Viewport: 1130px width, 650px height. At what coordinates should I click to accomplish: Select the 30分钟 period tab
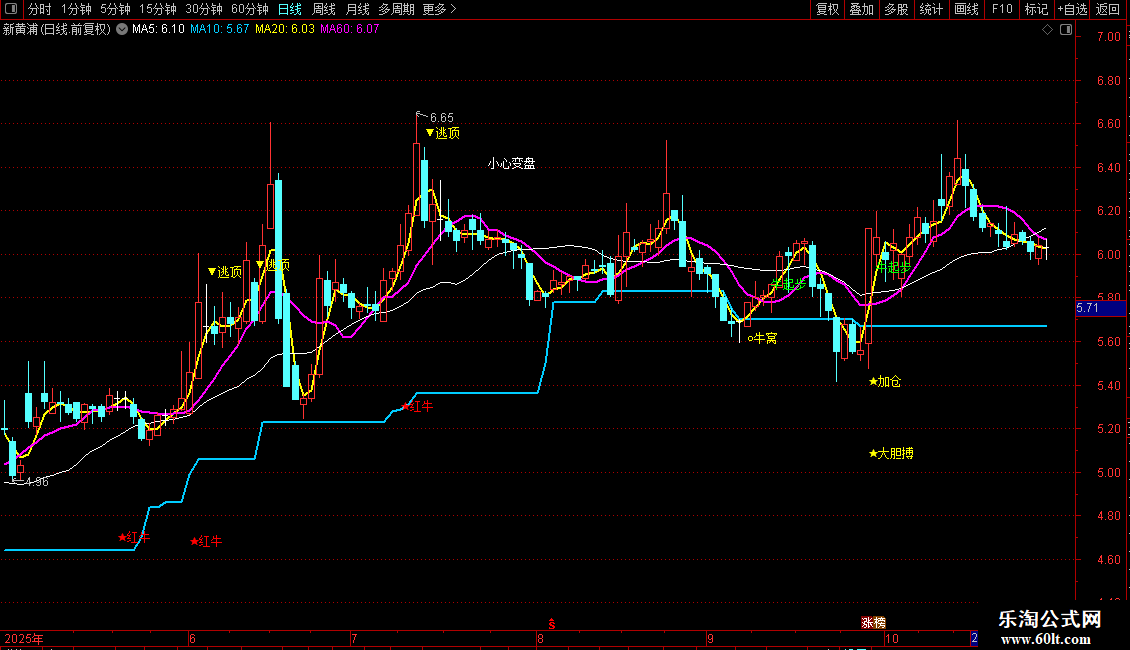click(203, 9)
